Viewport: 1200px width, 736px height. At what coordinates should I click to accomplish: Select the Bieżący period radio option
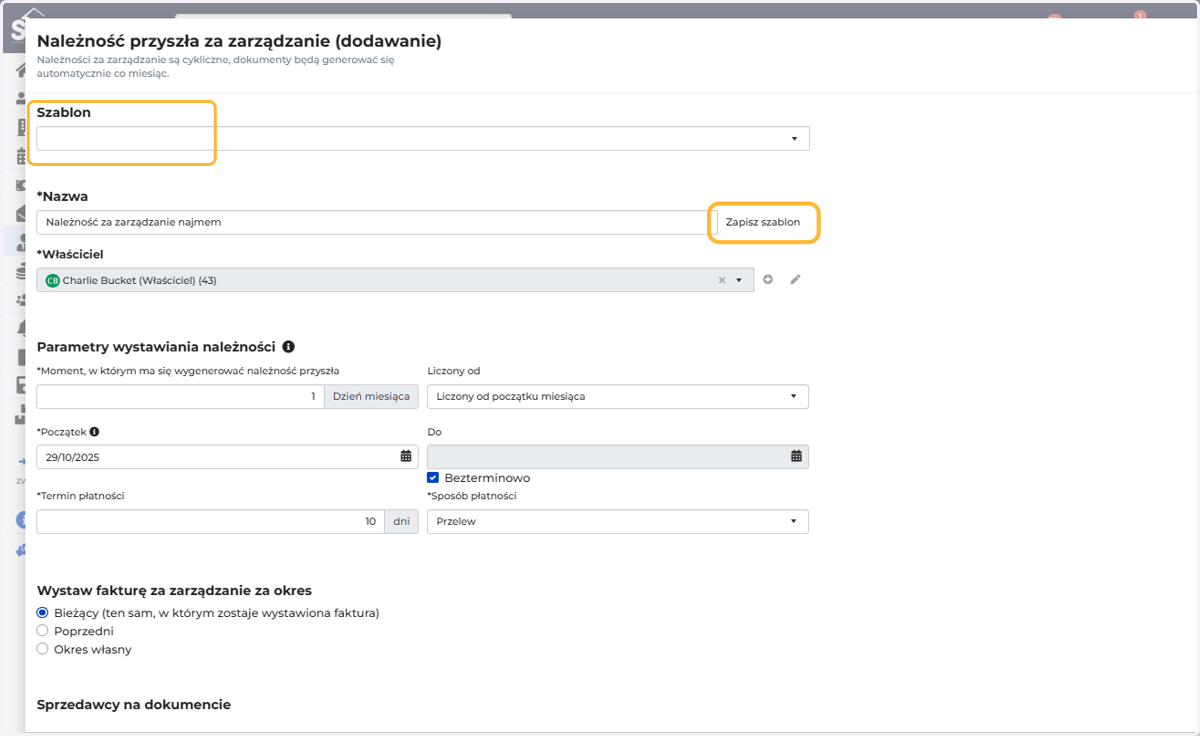(x=42, y=613)
